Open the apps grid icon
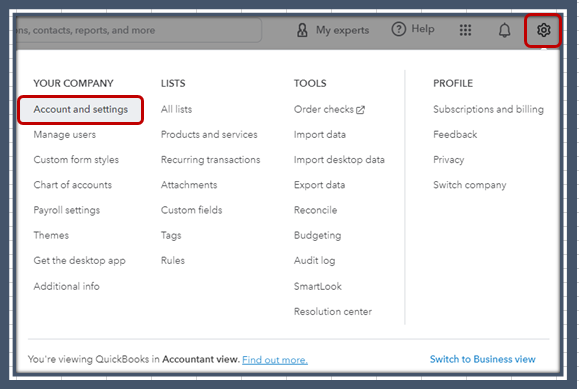The image size is (579, 389). click(465, 30)
